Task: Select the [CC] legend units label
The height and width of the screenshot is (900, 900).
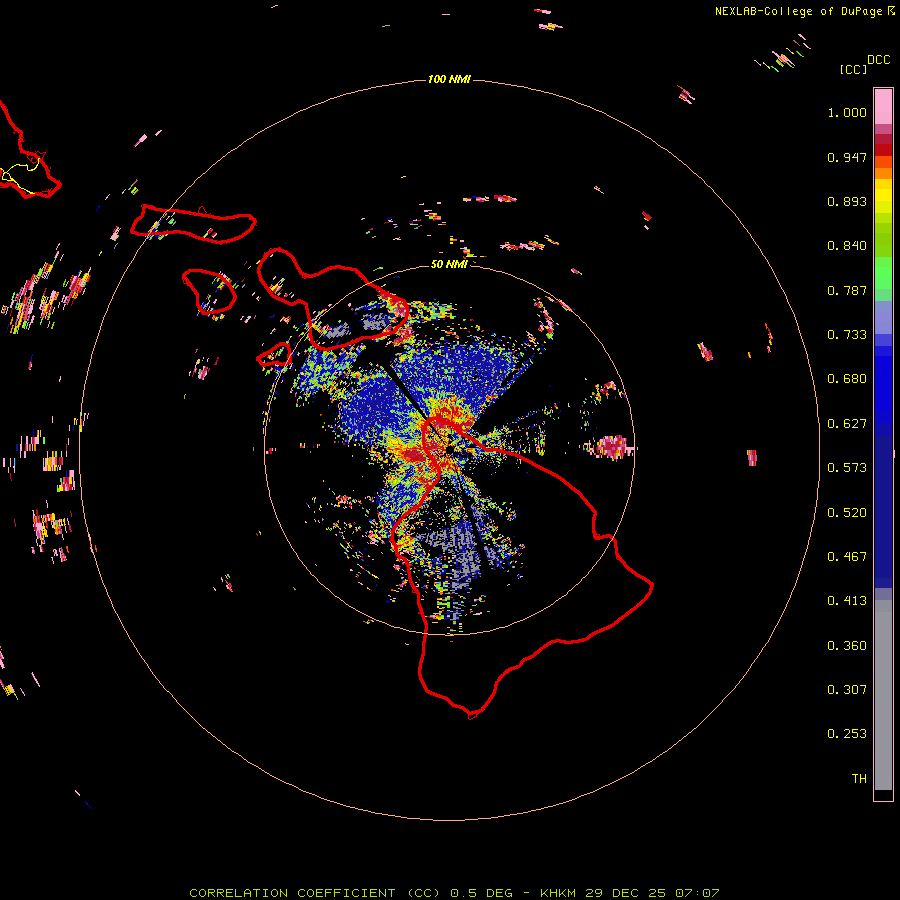Action: click(853, 69)
